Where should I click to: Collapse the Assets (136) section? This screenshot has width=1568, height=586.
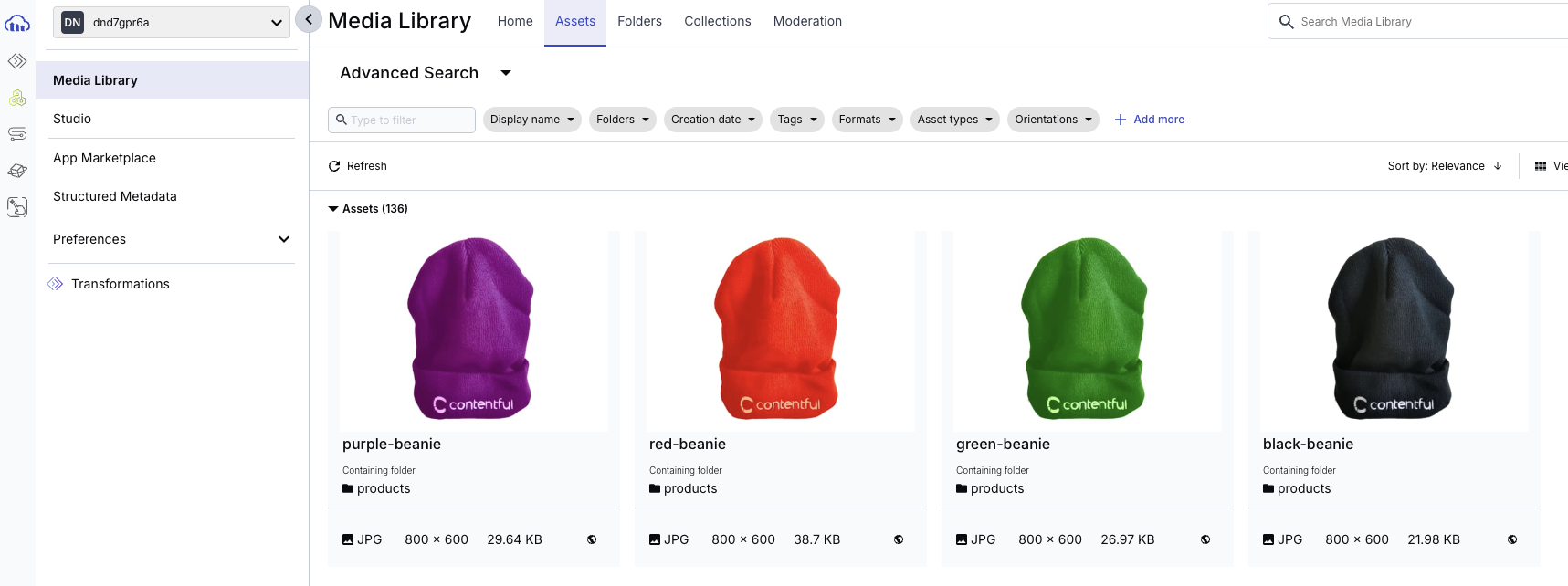[x=333, y=209]
